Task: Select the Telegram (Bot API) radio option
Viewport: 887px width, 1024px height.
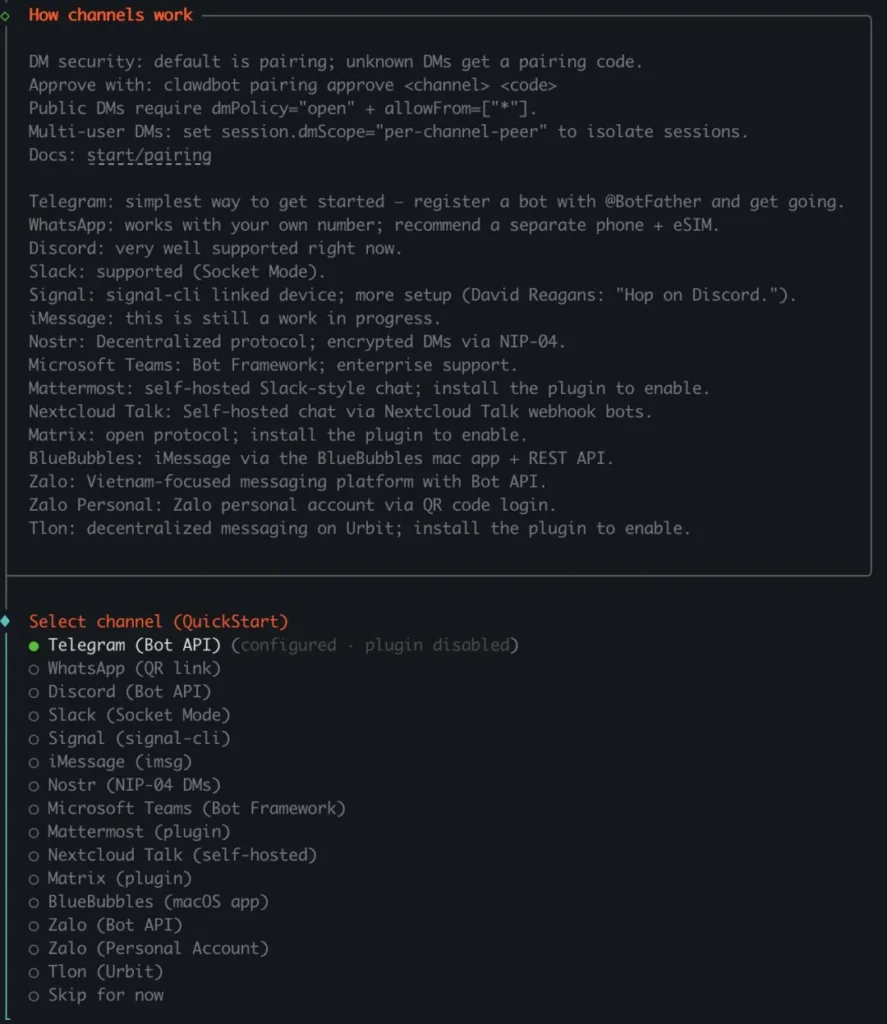Action: (134, 645)
